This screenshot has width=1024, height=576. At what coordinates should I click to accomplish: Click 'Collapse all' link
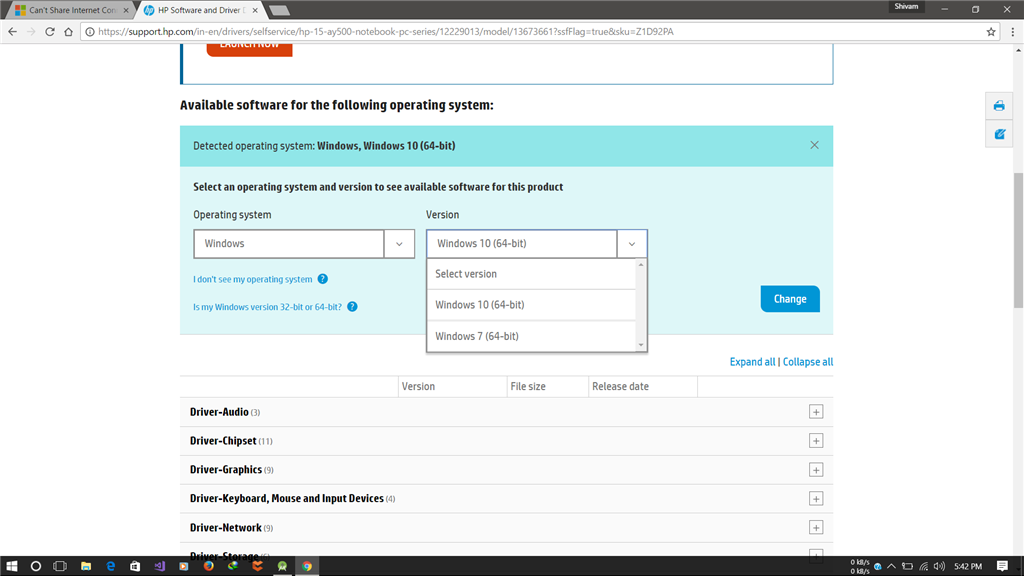808,362
